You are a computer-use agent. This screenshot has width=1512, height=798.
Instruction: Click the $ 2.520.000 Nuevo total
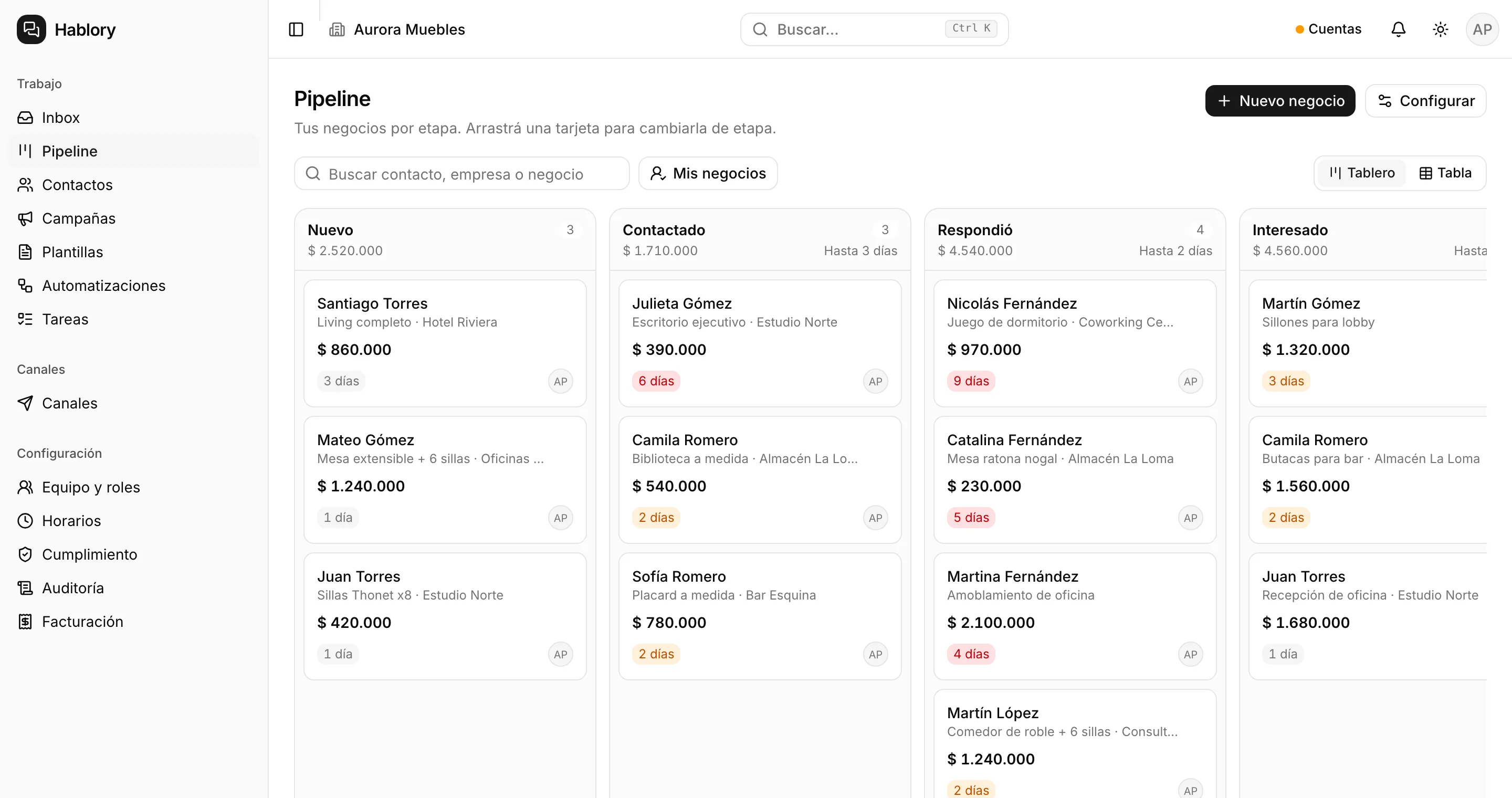click(x=345, y=251)
